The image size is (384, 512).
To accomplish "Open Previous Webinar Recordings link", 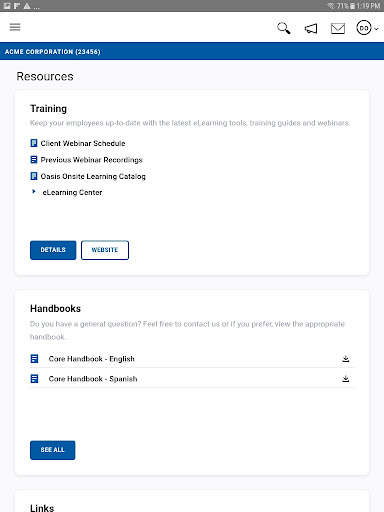I will [x=91, y=160].
